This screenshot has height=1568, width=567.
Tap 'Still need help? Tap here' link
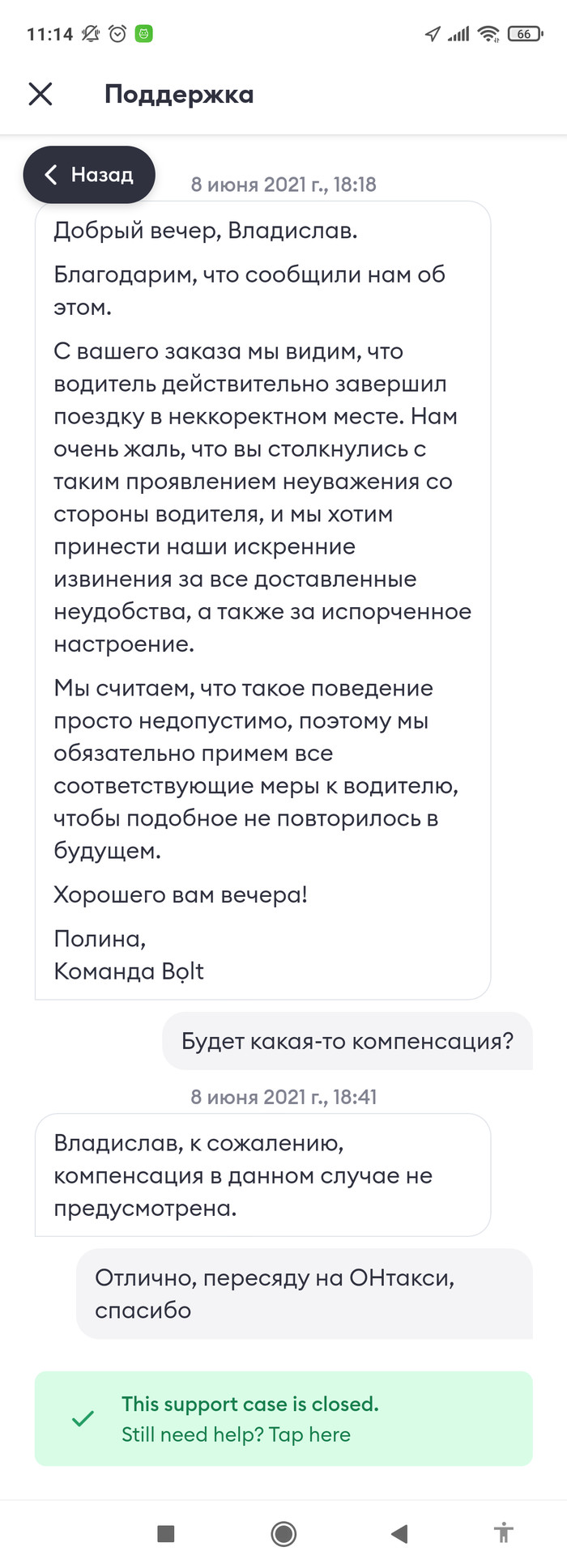click(x=236, y=1434)
